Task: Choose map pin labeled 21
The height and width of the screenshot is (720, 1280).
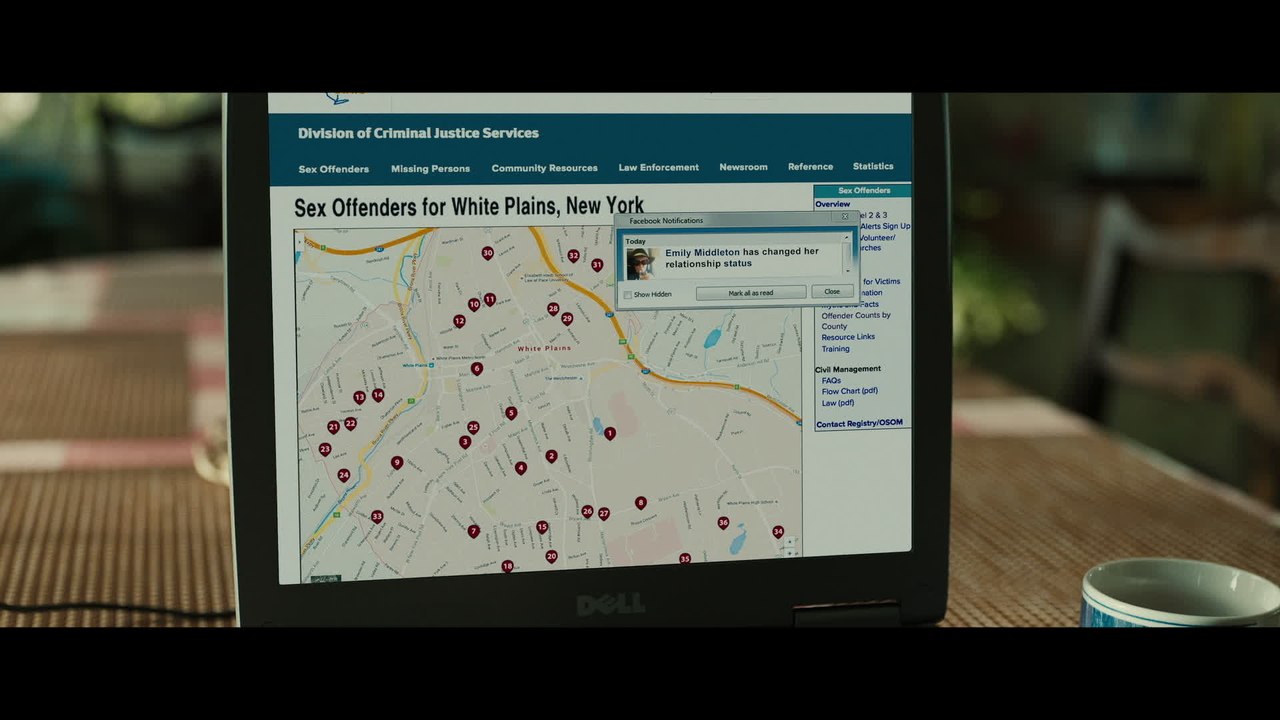Action: pyautogui.click(x=333, y=427)
